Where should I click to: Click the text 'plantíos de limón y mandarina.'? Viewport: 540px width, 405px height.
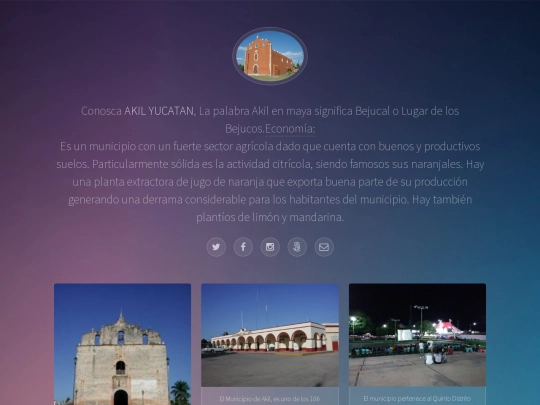tap(270, 218)
